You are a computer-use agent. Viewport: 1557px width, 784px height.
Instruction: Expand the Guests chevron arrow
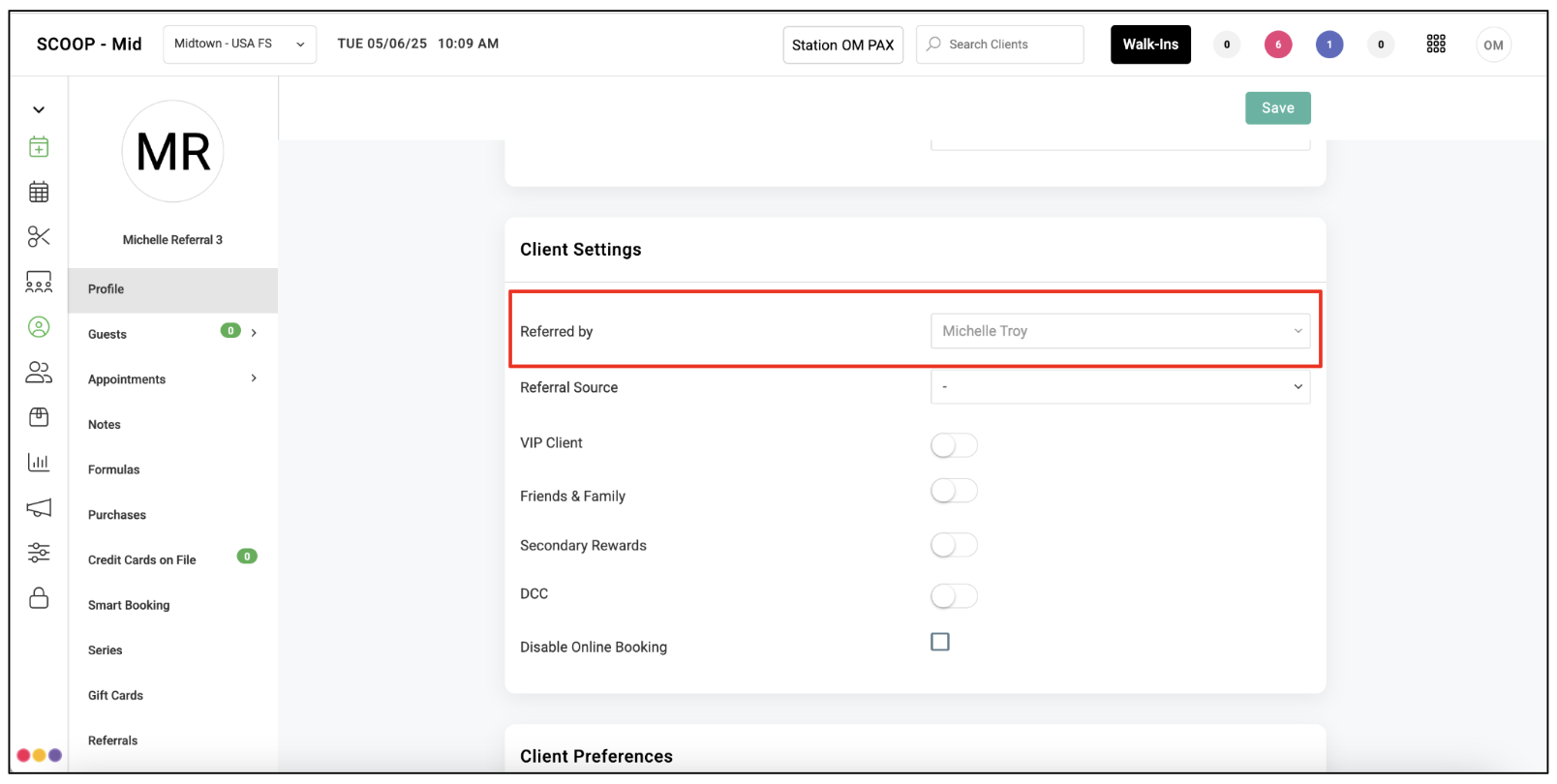click(254, 333)
